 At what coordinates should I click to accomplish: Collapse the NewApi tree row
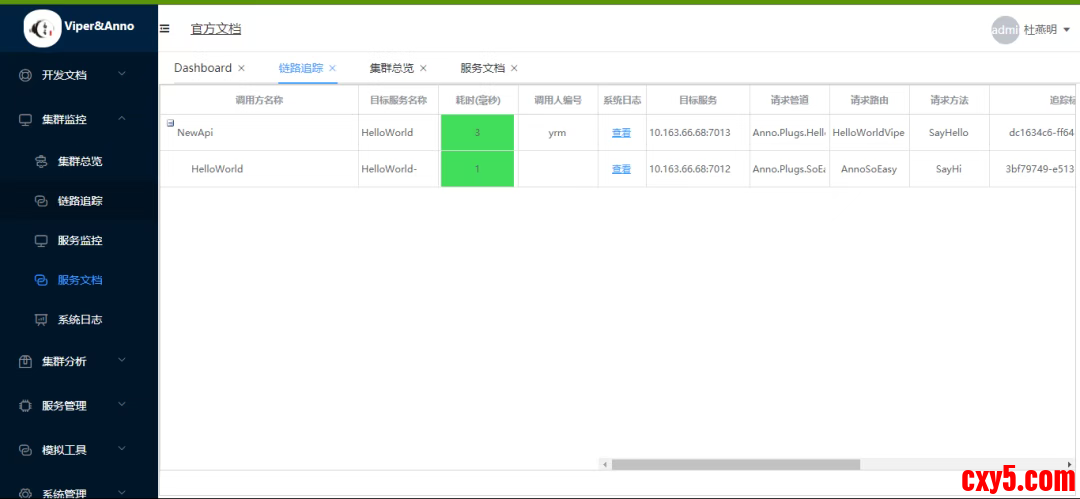(x=170, y=123)
